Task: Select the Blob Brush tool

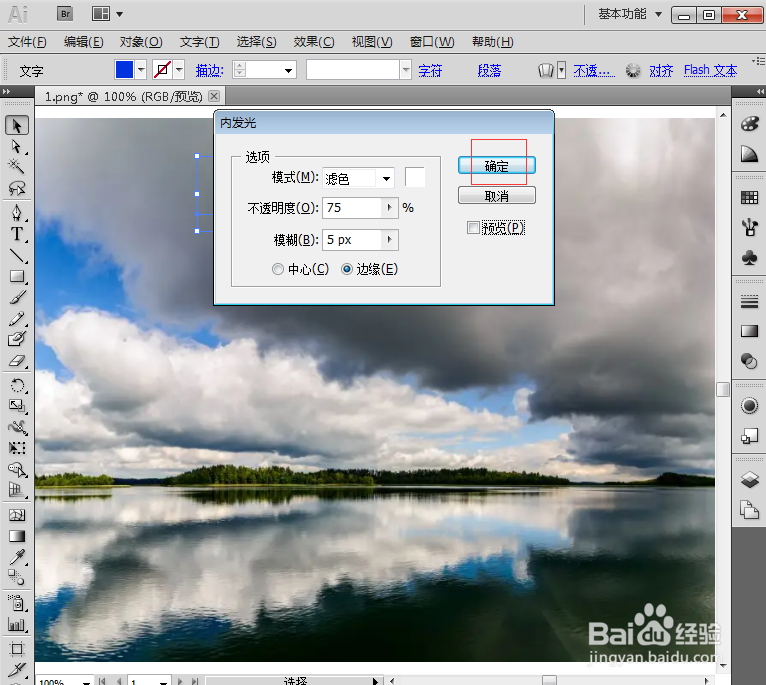Action: [x=17, y=339]
